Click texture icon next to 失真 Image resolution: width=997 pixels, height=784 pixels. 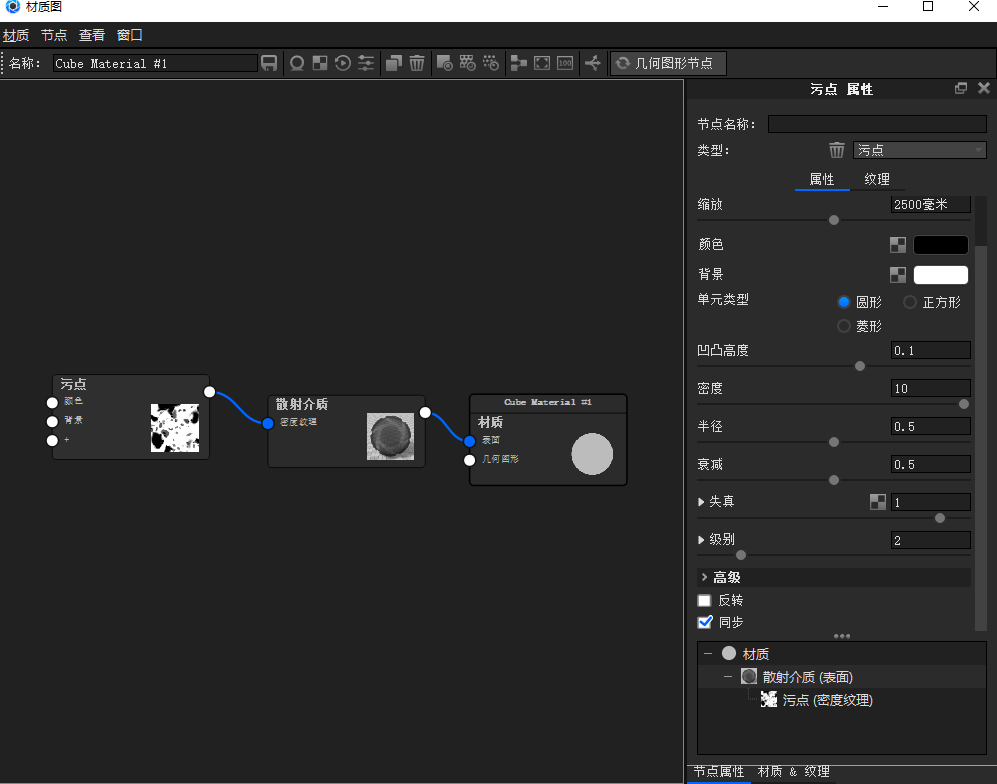(x=877, y=502)
